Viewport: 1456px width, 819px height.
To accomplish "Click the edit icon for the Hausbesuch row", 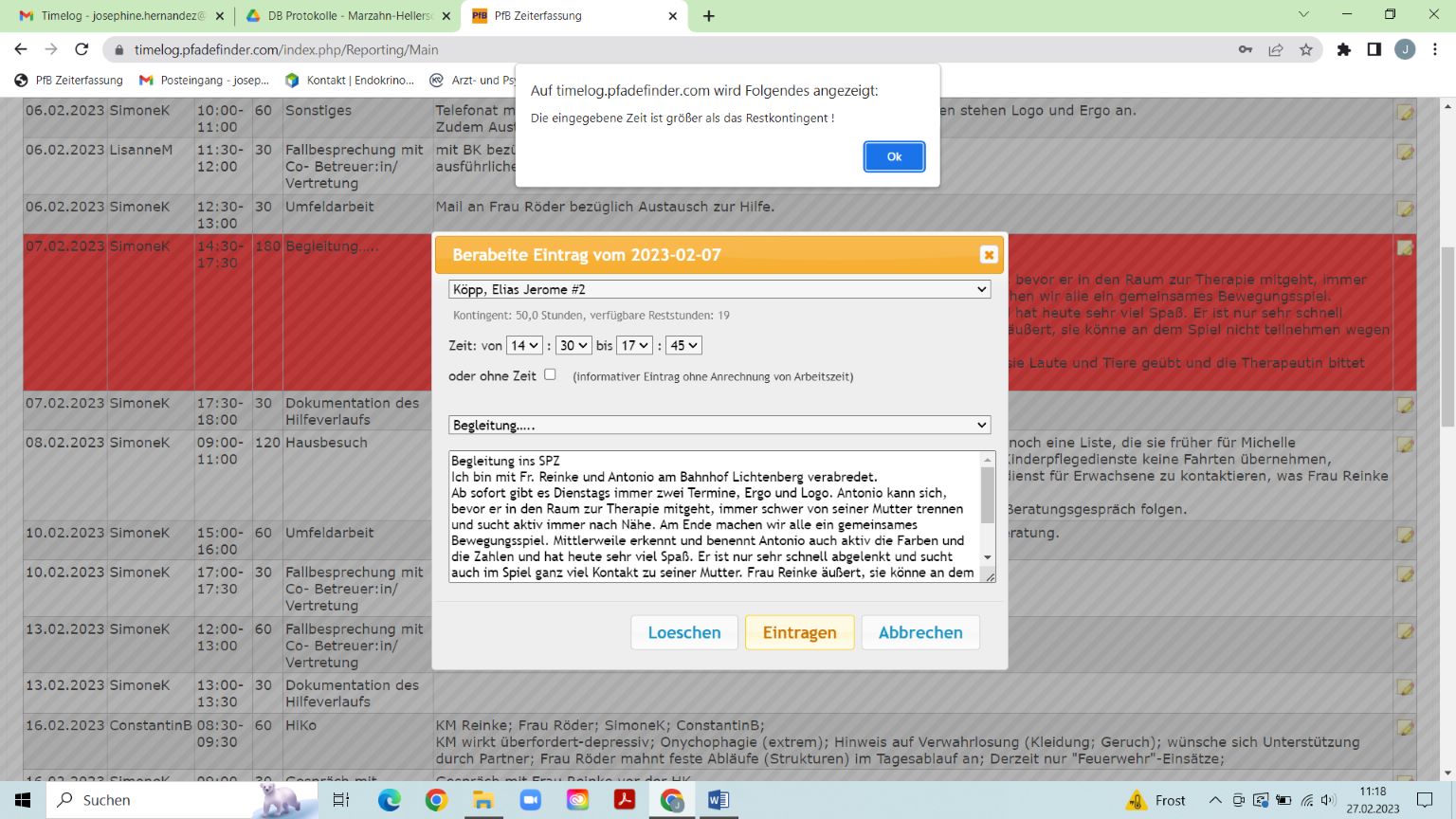I will [1405, 446].
